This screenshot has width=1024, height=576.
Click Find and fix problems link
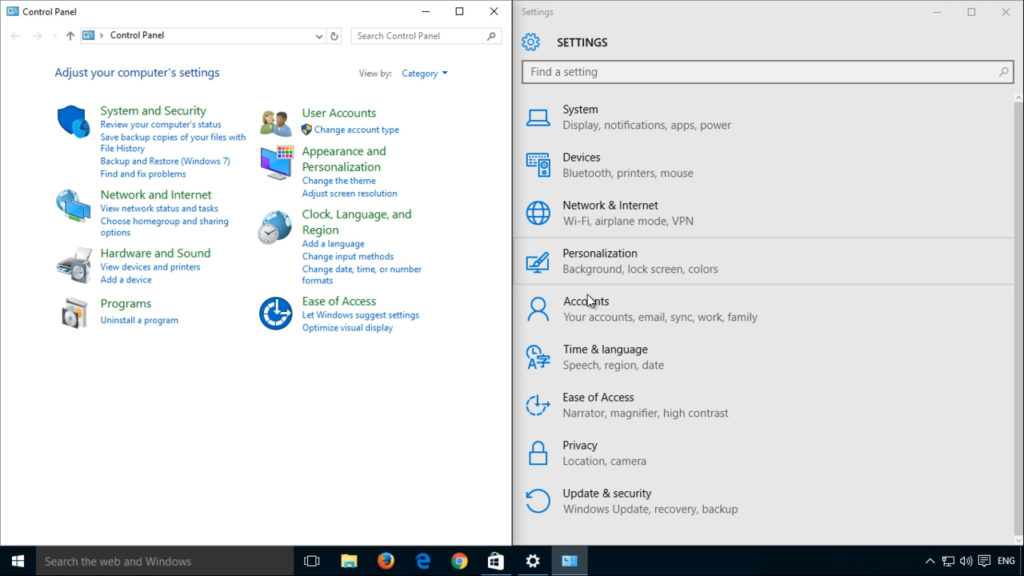click(143, 174)
